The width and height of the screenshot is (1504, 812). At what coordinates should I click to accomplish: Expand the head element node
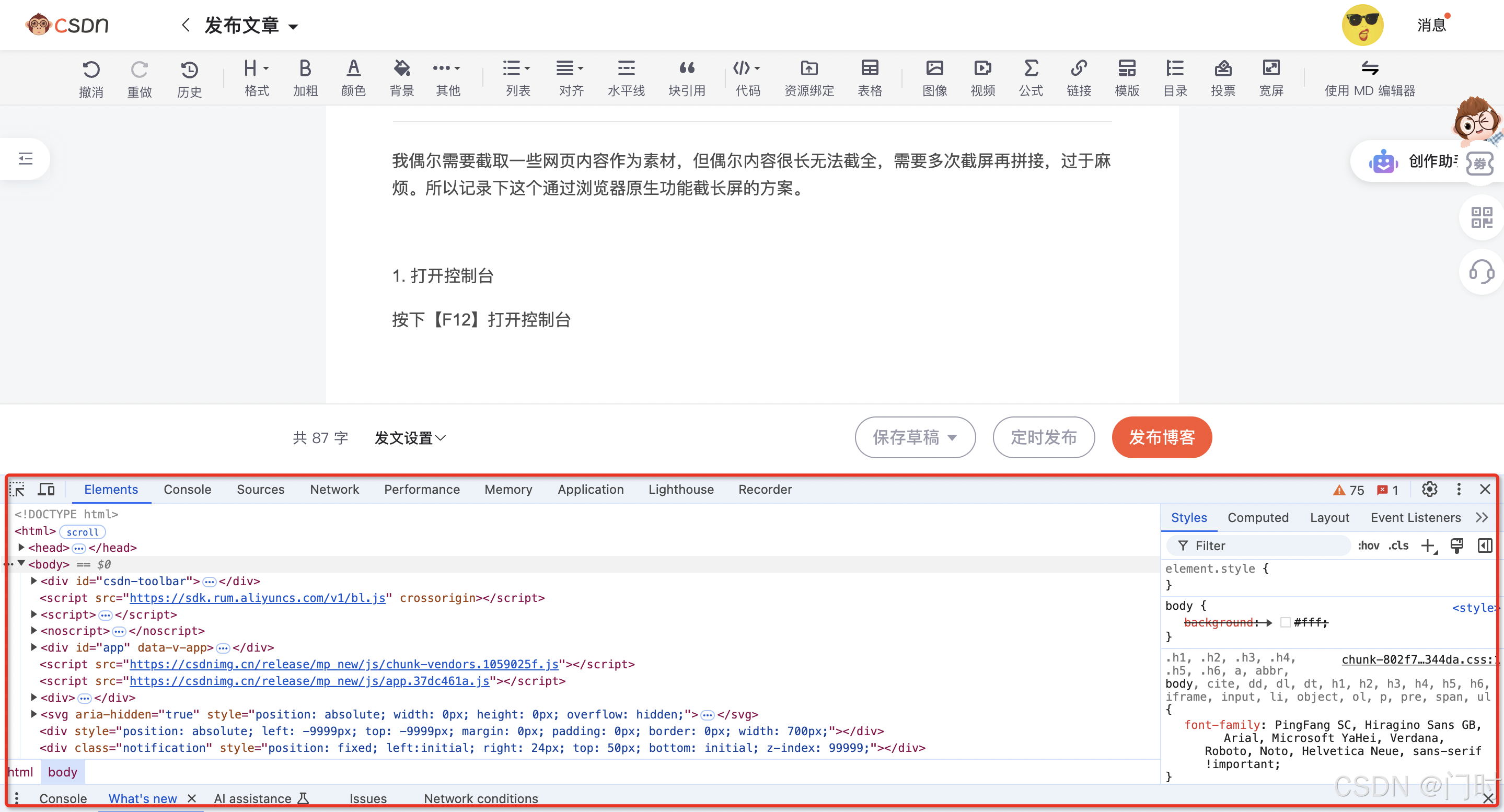tap(21, 547)
